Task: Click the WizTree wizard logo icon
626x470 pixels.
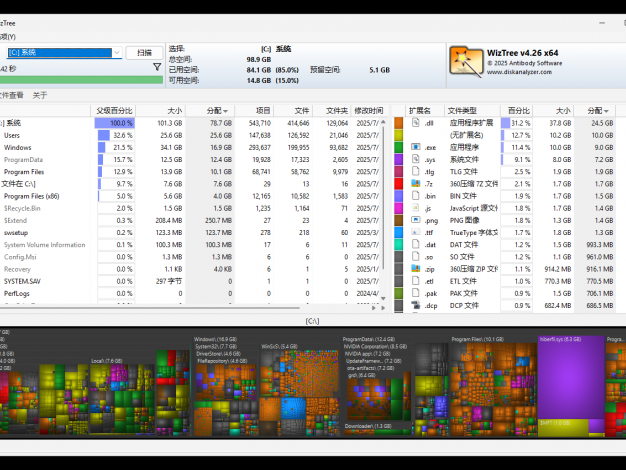Action: click(466, 62)
